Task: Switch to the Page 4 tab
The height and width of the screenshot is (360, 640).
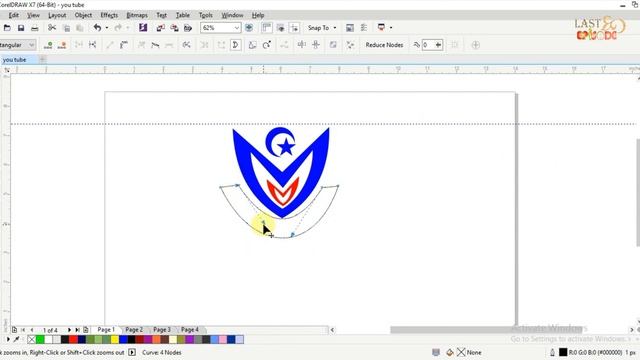Action: click(x=190, y=329)
